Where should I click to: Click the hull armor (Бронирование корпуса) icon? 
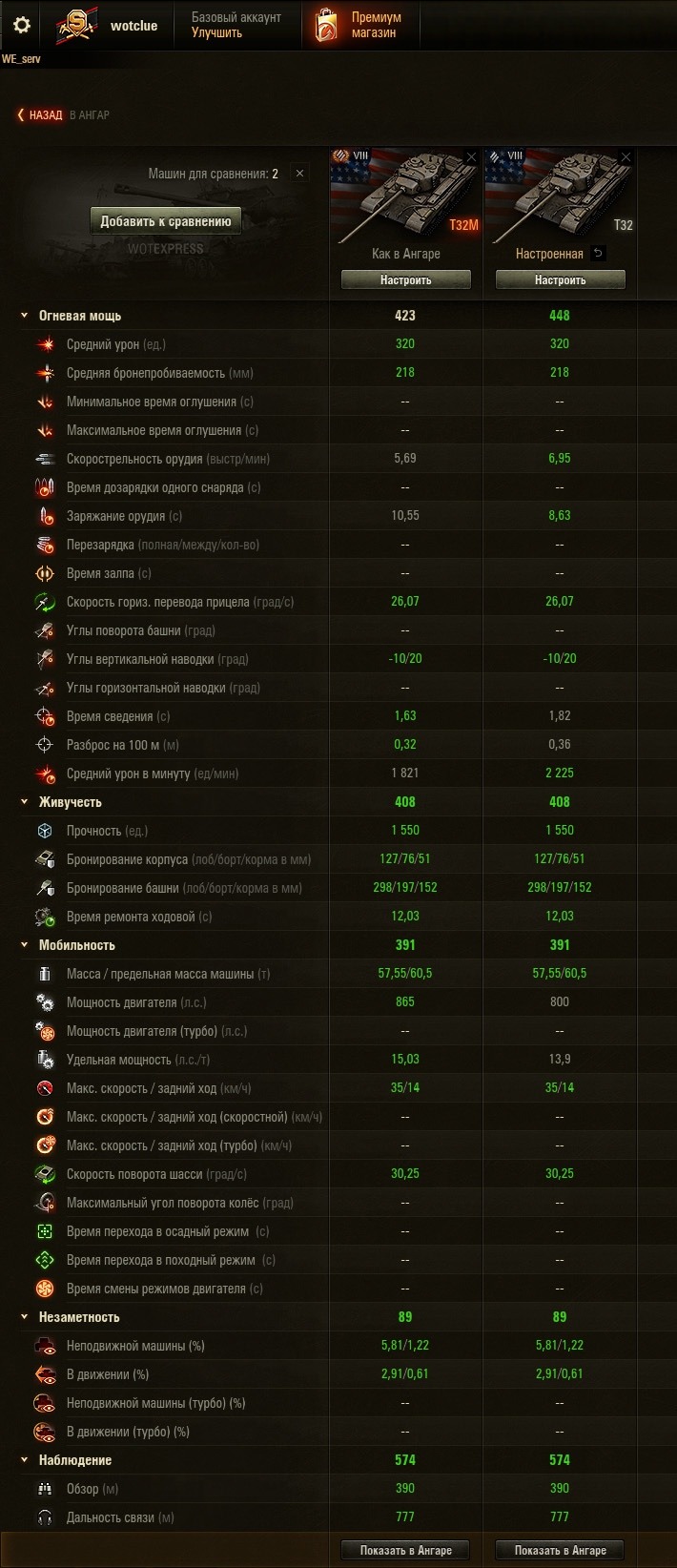[x=44, y=858]
